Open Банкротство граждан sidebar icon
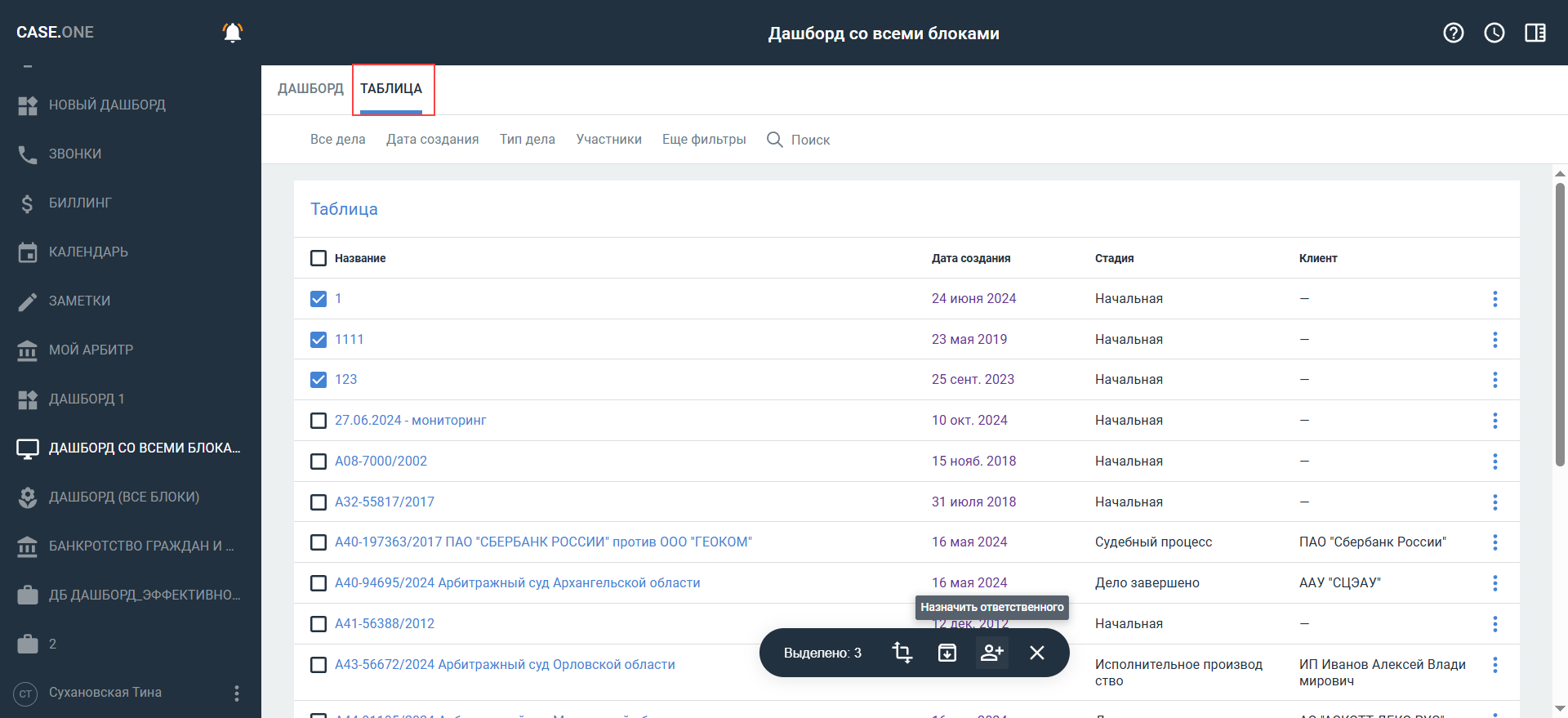This screenshot has height=718, width=1568. [x=28, y=546]
